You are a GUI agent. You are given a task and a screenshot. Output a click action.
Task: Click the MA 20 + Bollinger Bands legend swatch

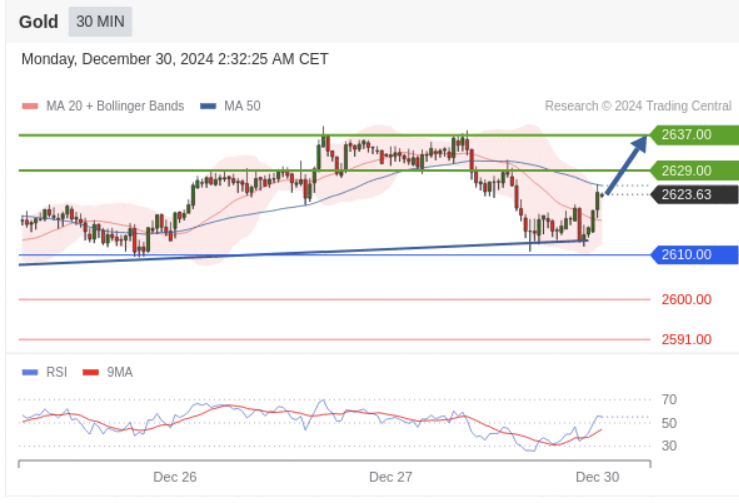tap(30, 106)
